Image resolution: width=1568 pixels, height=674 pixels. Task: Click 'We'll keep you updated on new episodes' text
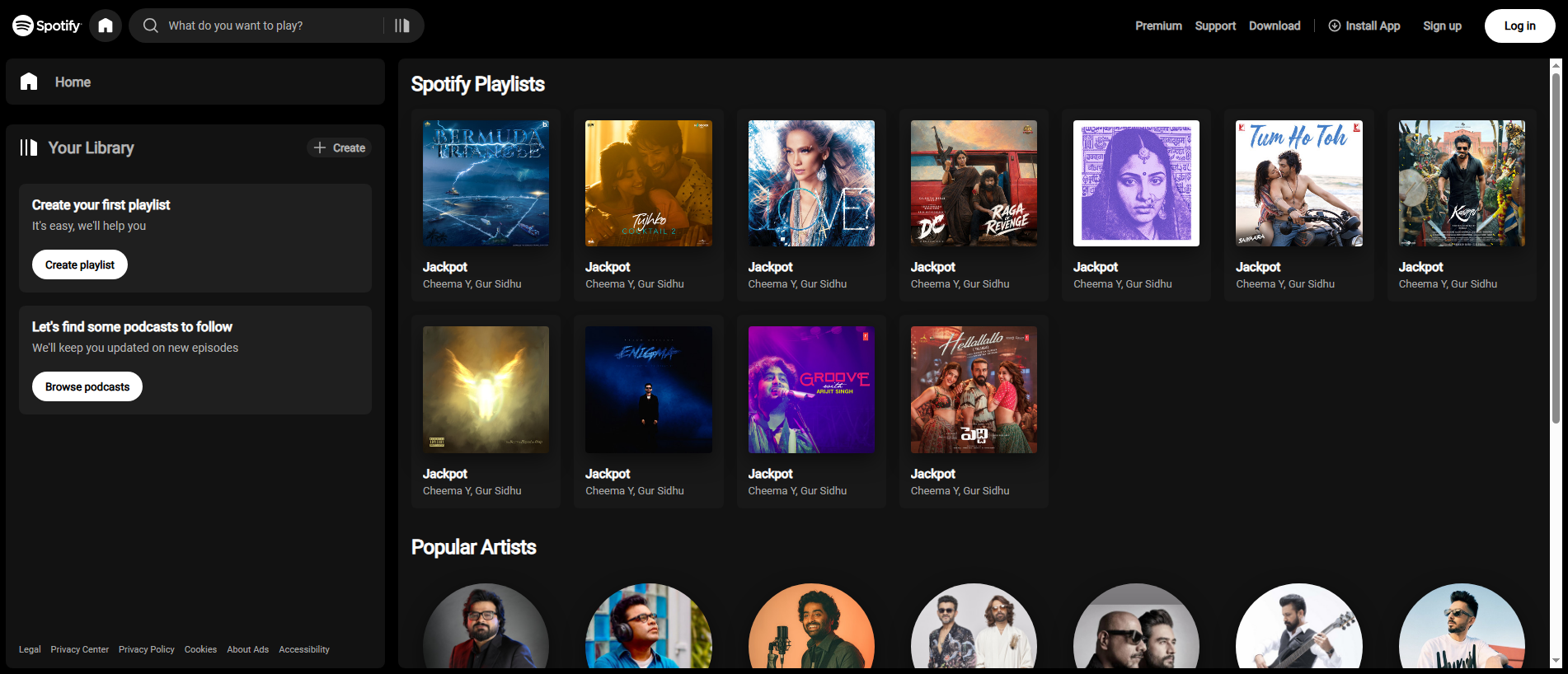click(135, 348)
